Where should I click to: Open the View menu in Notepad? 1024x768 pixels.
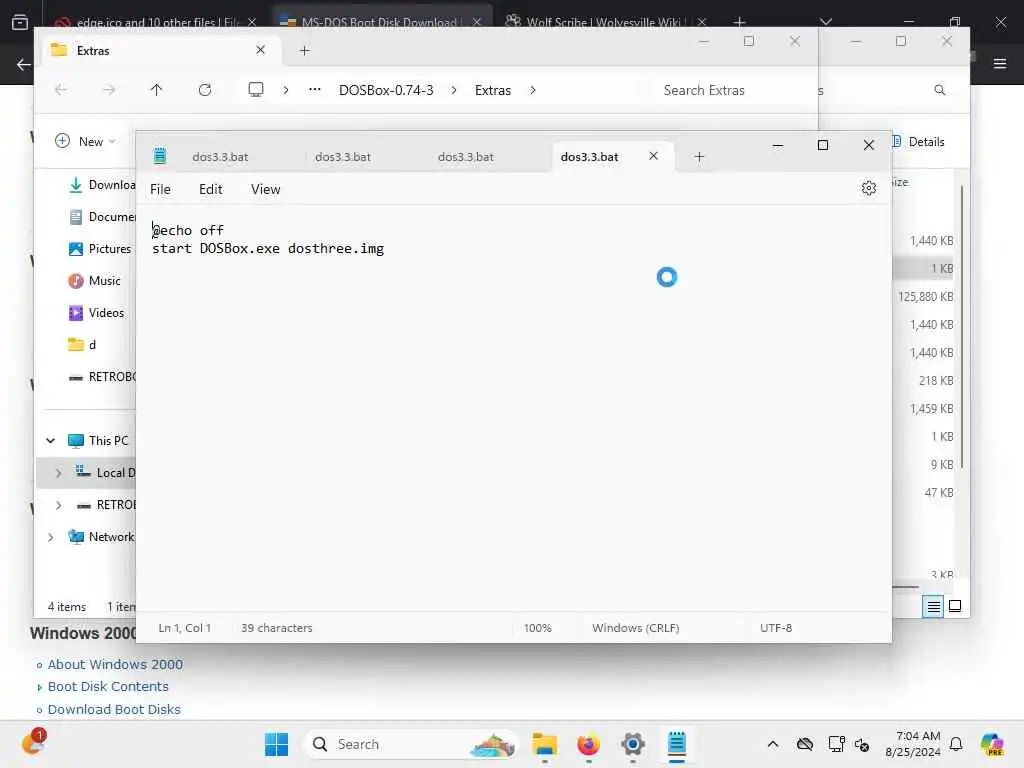coord(265,189)
